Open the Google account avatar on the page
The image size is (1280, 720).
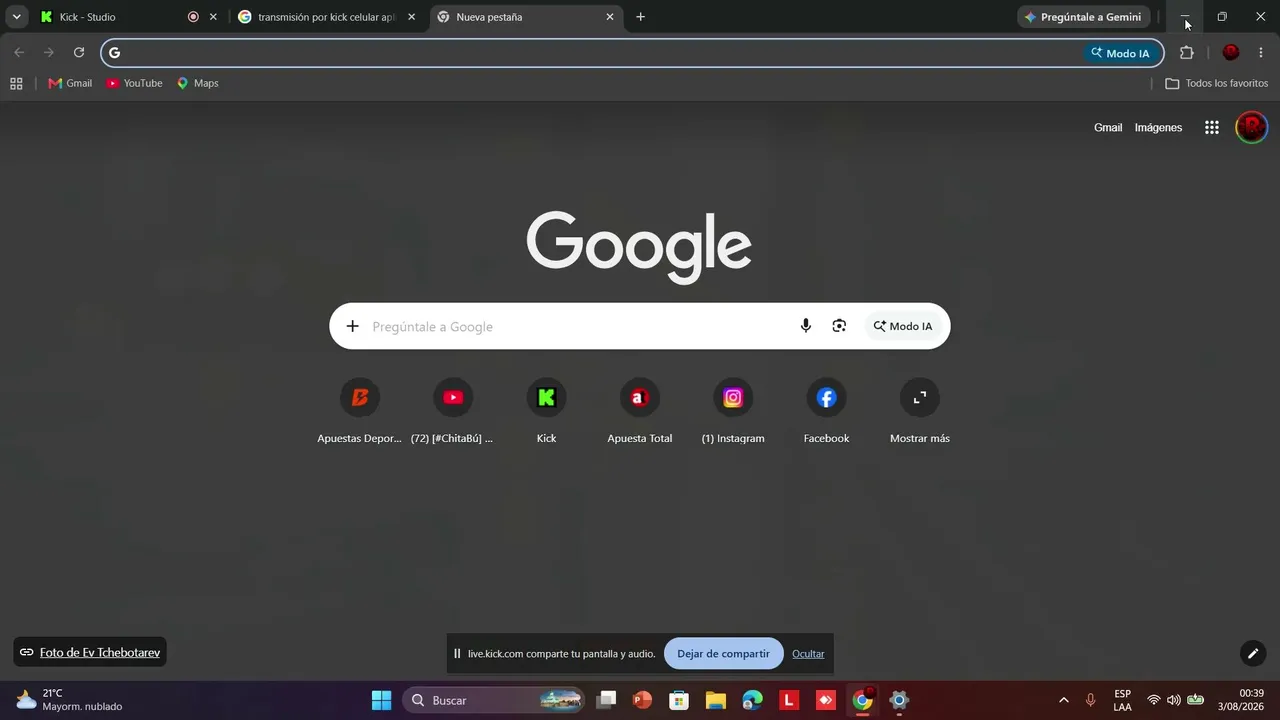pos(1252,128)
